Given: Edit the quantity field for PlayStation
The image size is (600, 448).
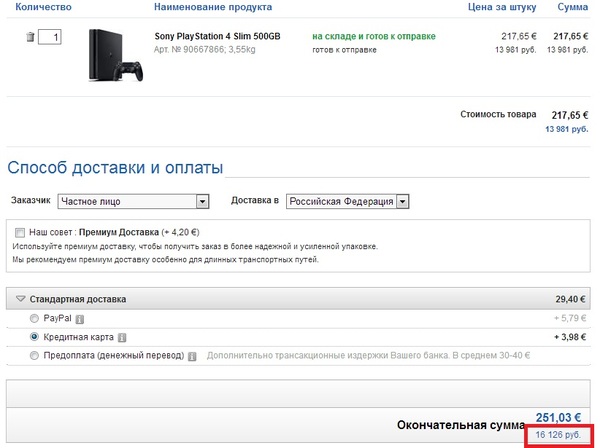Looking at the screenshot, I should pyautogui.click(x=50, y=37).
